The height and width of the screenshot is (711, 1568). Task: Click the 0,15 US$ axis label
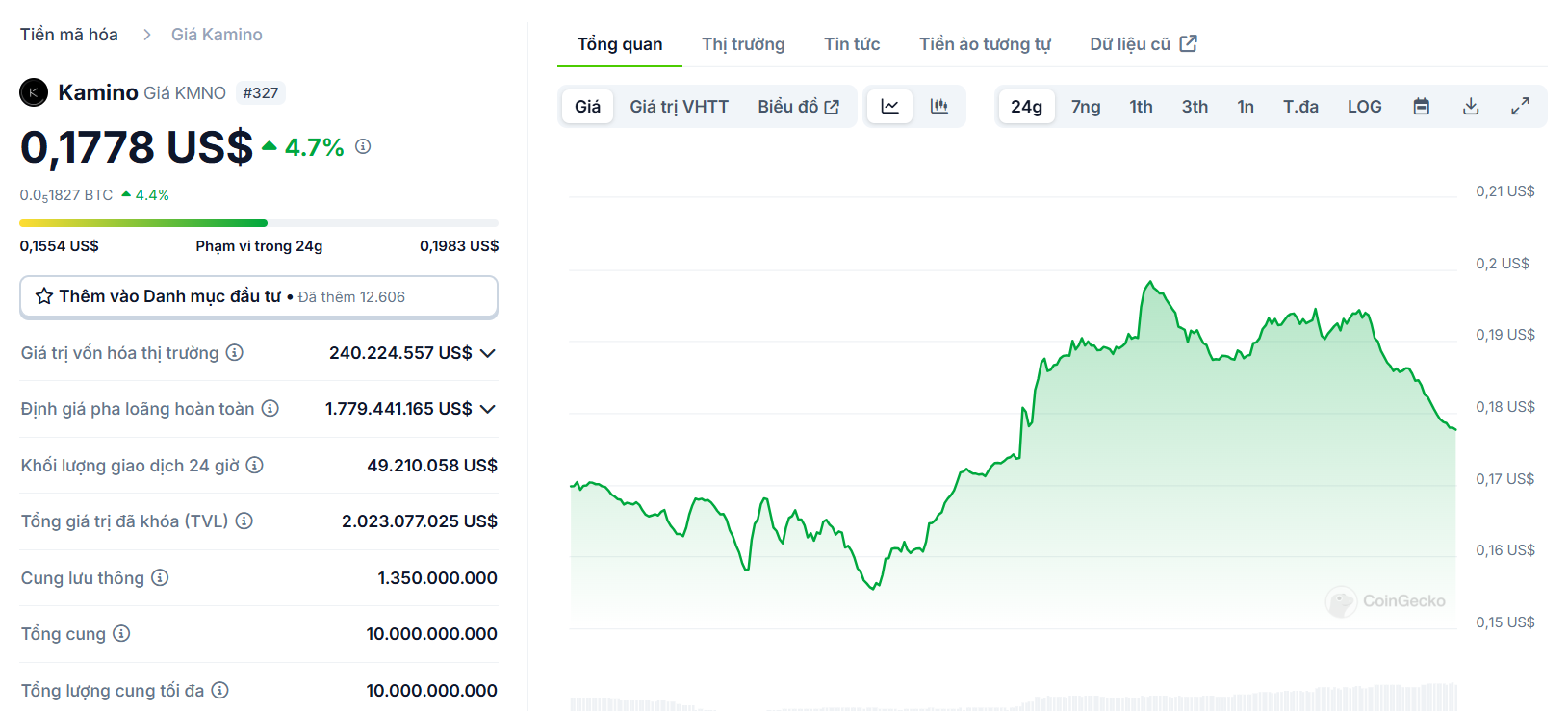[1505, 622]
